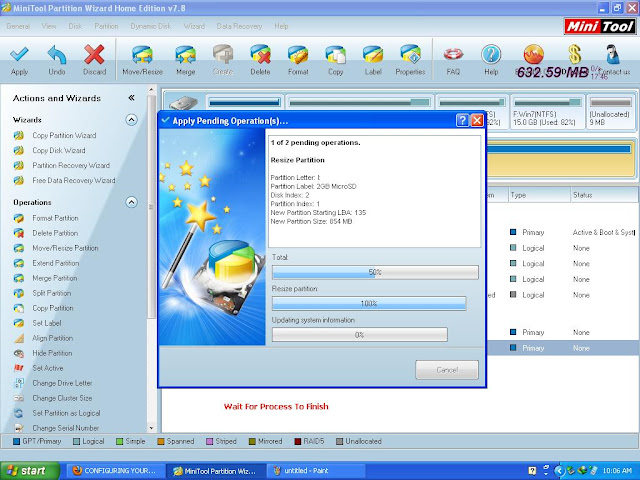The image size is (640, 480).
Task: Click the sidebar scrollbar down arrow
Action: point(151,428)
